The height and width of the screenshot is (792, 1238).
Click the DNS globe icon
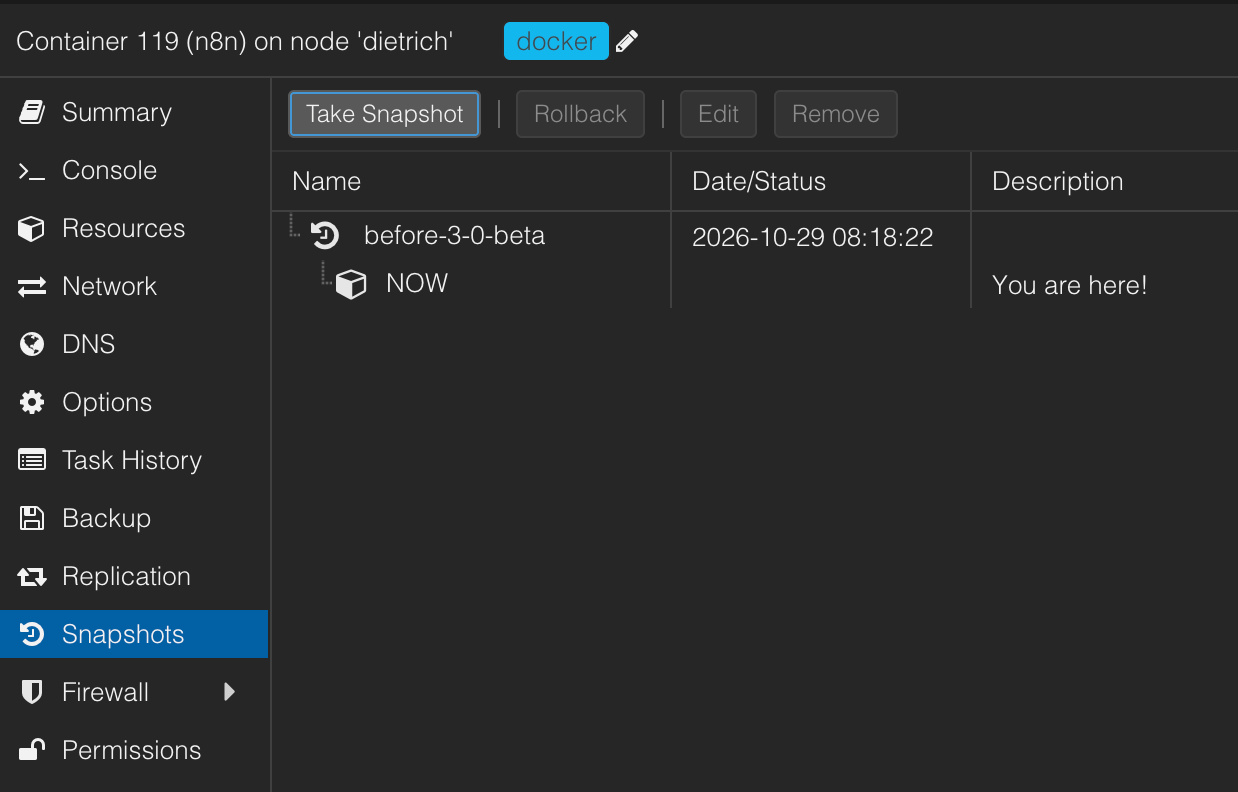[x=32, y=344]
